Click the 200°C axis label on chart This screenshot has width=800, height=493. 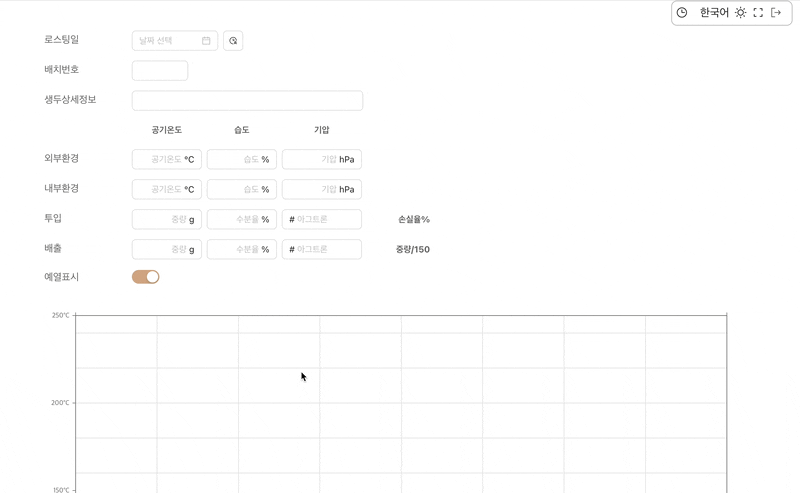coord(60,403)
